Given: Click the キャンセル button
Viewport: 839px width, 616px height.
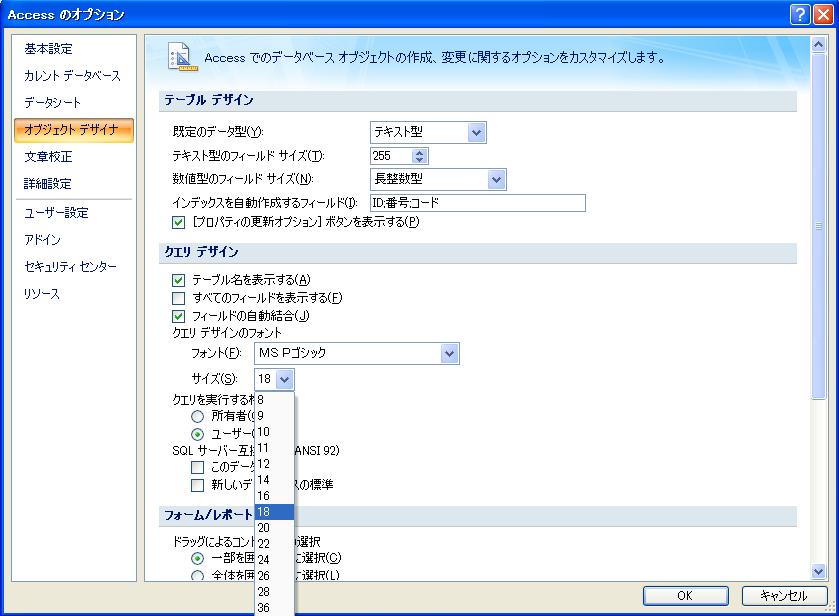Looking at the screenshot, I should [784, 596].
